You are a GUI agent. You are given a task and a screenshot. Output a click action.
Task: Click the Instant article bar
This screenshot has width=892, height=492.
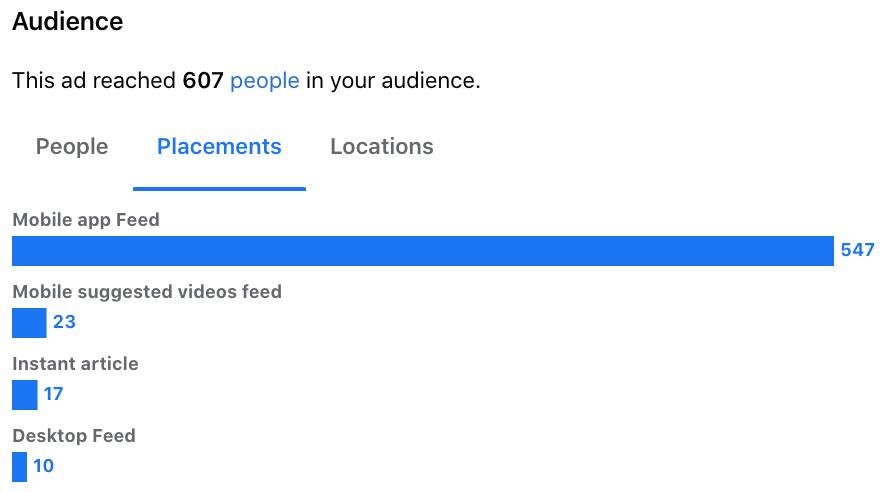pos(24,395)
